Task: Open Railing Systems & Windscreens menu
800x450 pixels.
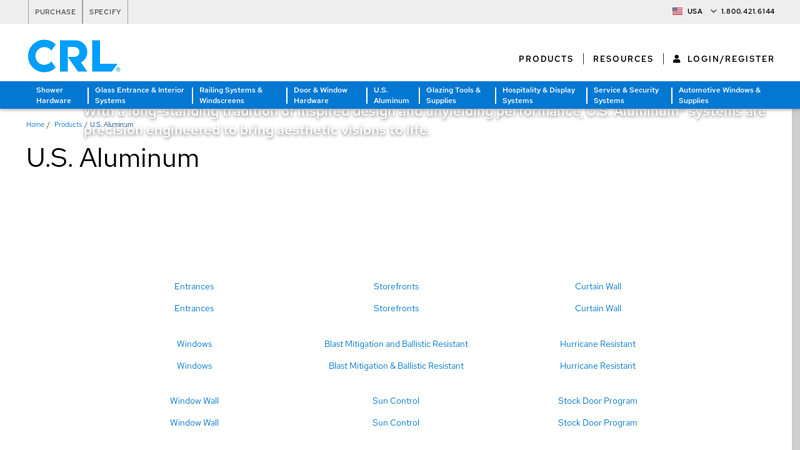Action: coord(231,95)
